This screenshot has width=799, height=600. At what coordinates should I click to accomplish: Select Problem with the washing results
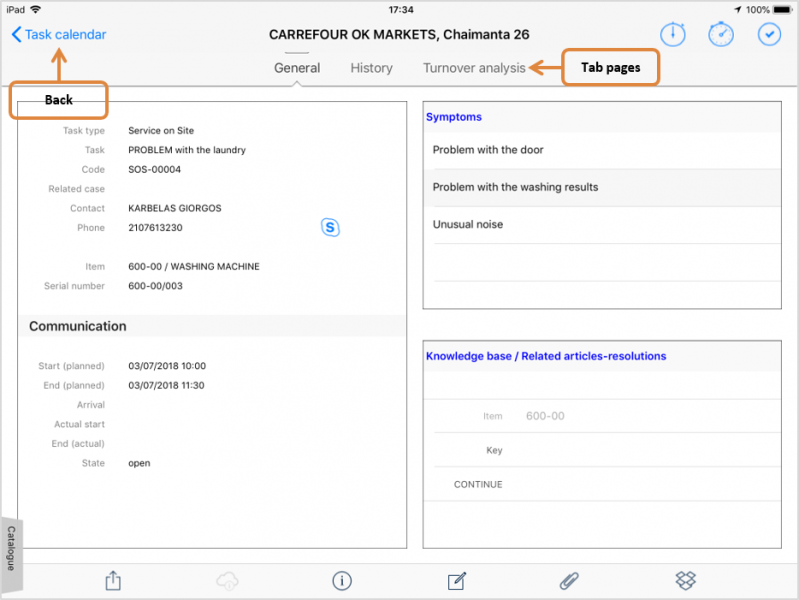point(602,187)
